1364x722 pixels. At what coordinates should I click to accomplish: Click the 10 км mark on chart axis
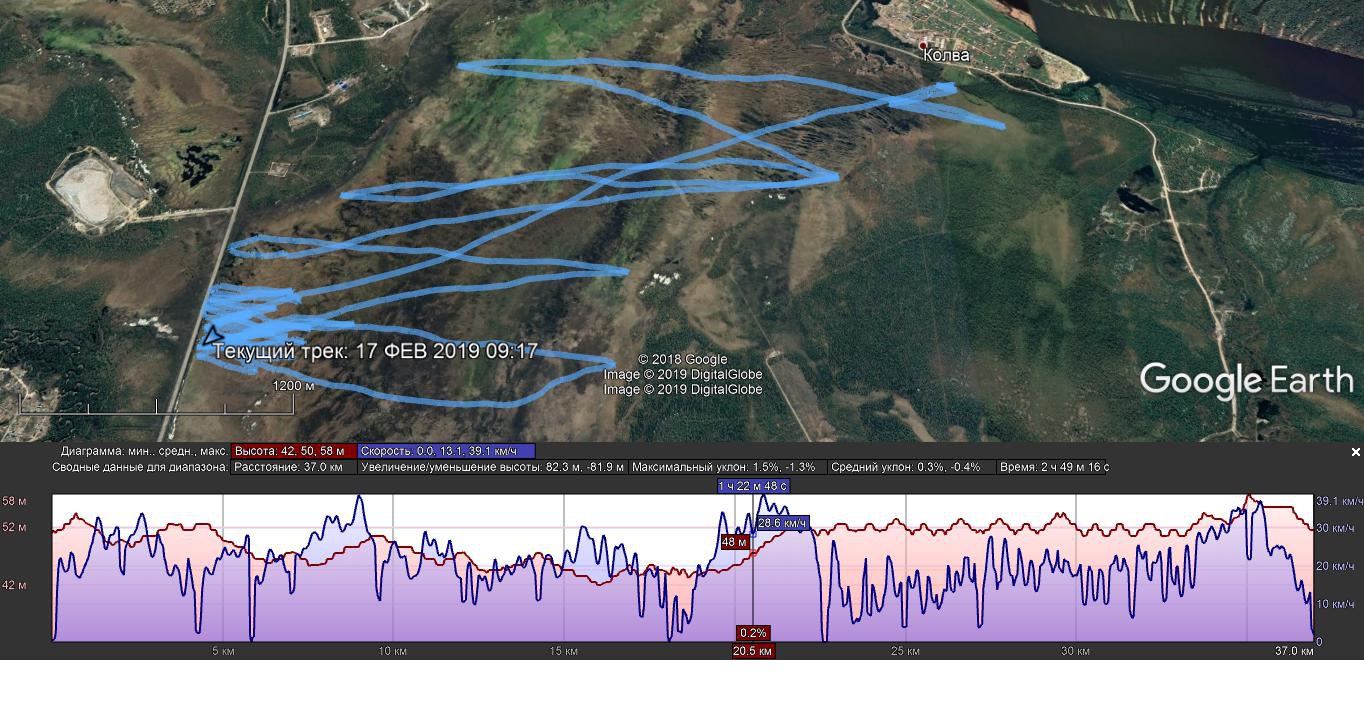point(392,652)
